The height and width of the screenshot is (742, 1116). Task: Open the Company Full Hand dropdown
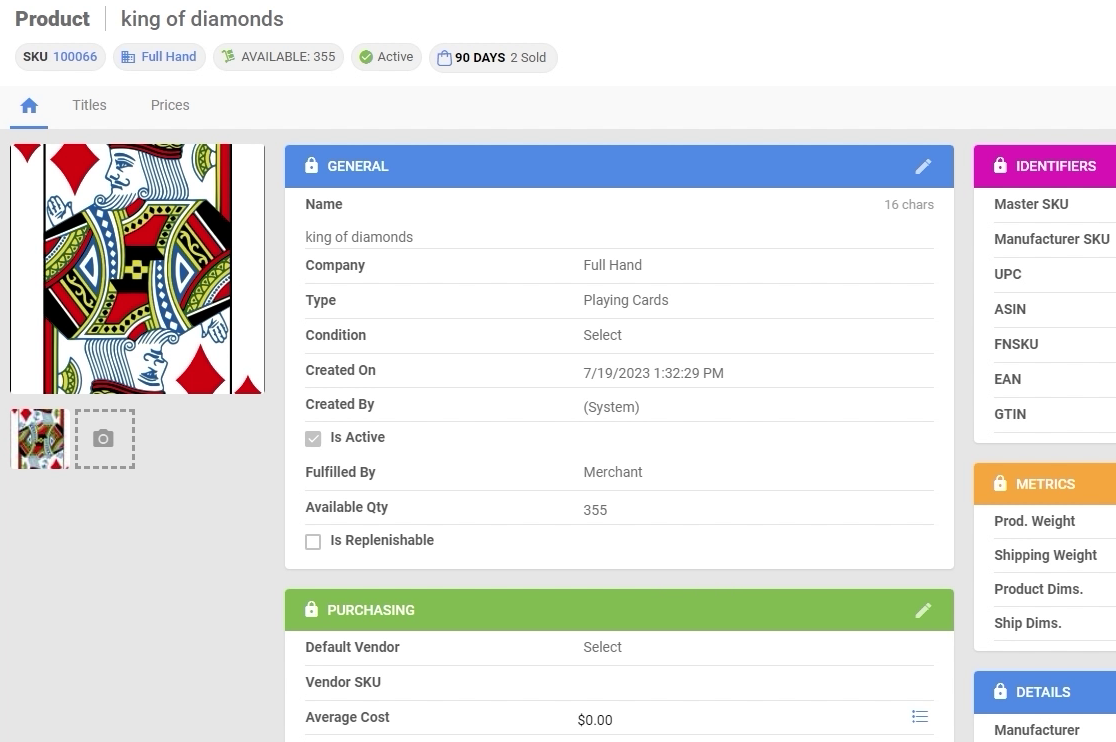[758, 265]
